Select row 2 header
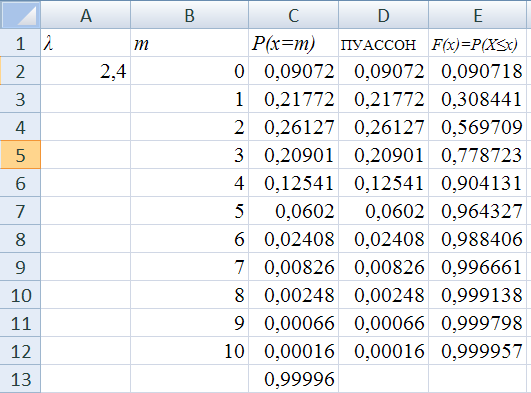 click(x=20, y=71)
